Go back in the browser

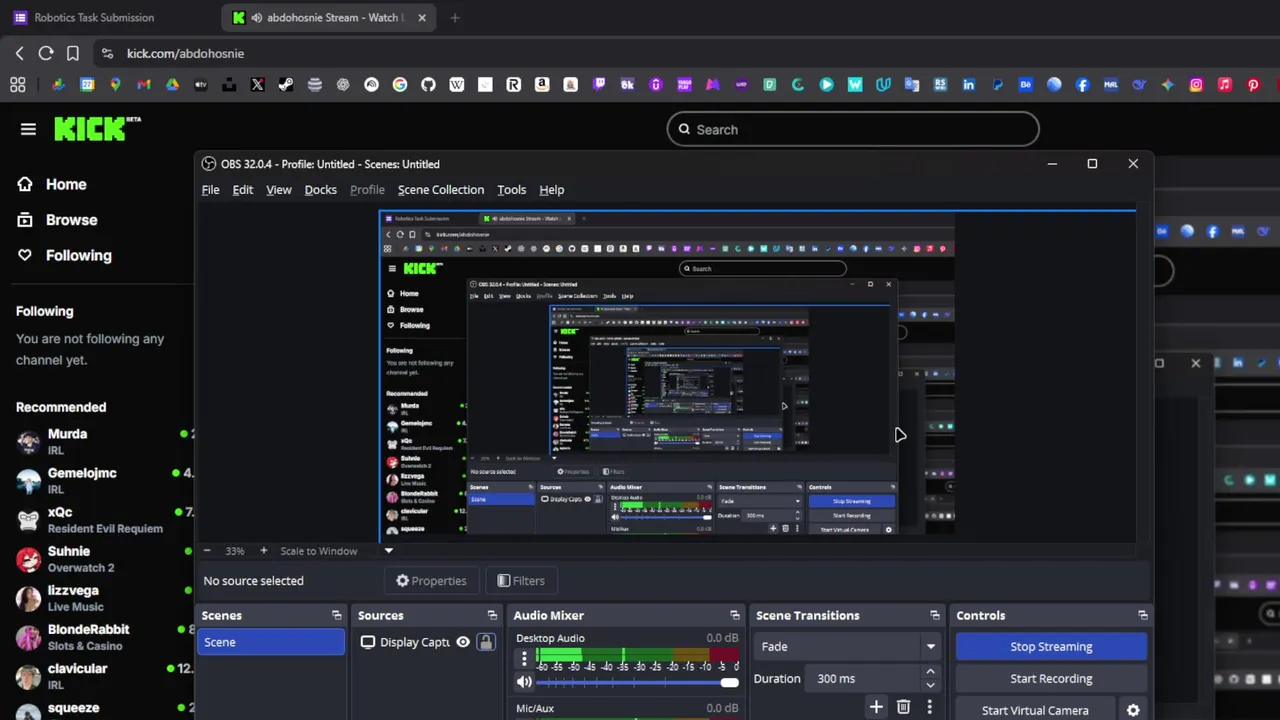pyautogui.click(x=19, y=53)
